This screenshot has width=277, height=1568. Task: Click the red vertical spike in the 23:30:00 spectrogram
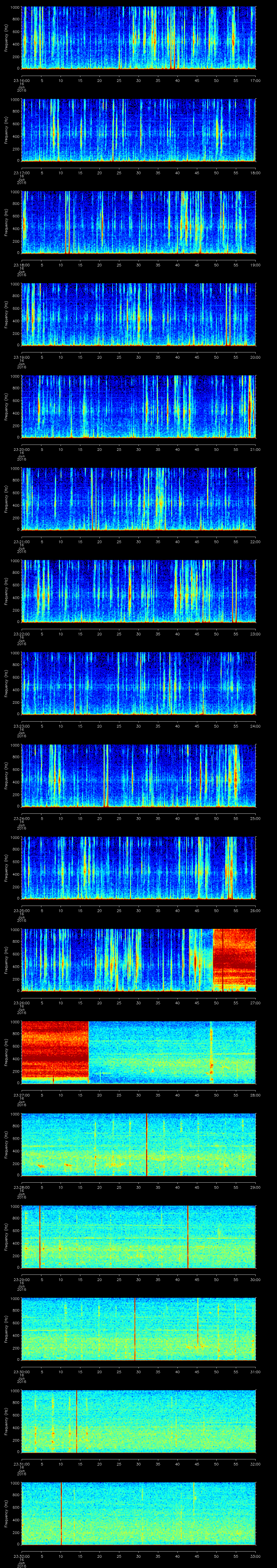click(x=134, y=1329)
